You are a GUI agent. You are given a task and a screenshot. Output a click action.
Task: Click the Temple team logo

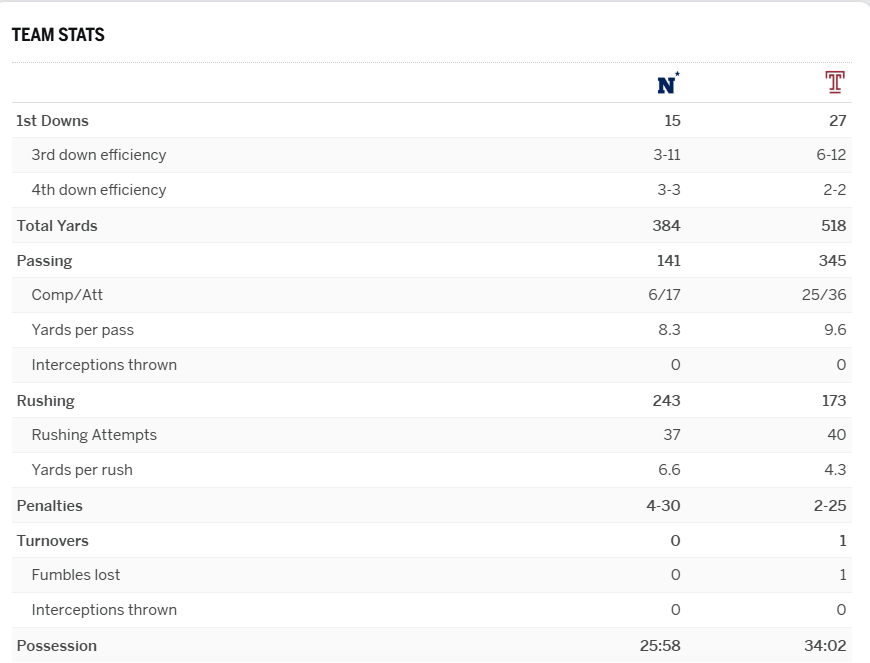pos(835,83)
